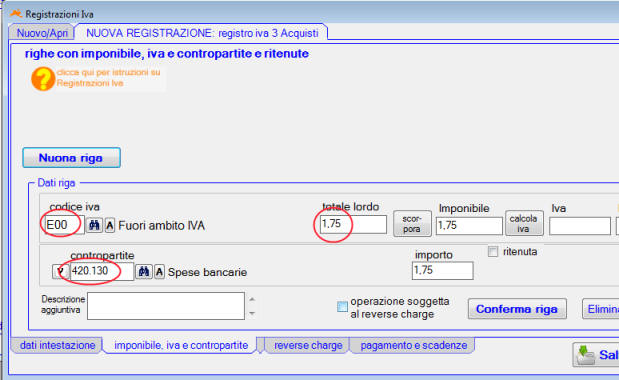
Task: Click the importo field showing 1,75
Action: pos(443,271)
